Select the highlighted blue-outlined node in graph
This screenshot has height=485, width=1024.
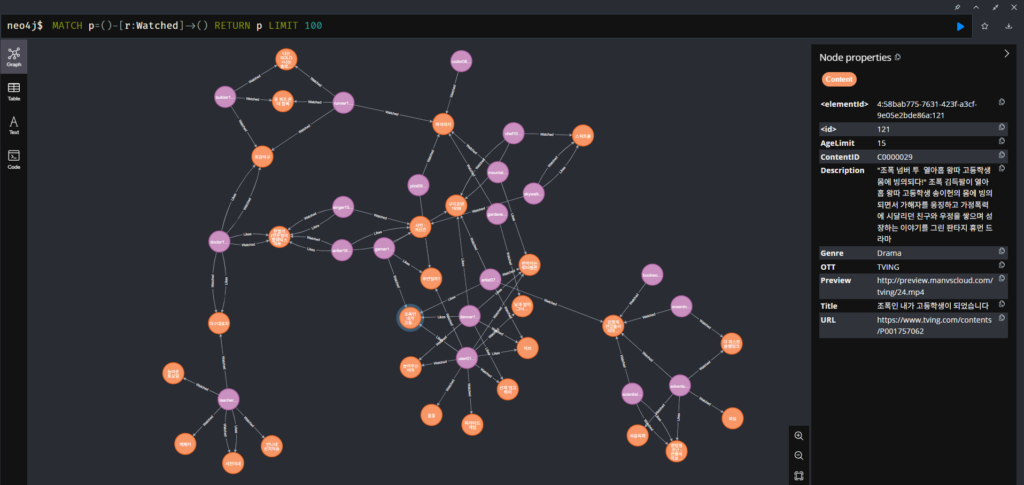[408, 318]
